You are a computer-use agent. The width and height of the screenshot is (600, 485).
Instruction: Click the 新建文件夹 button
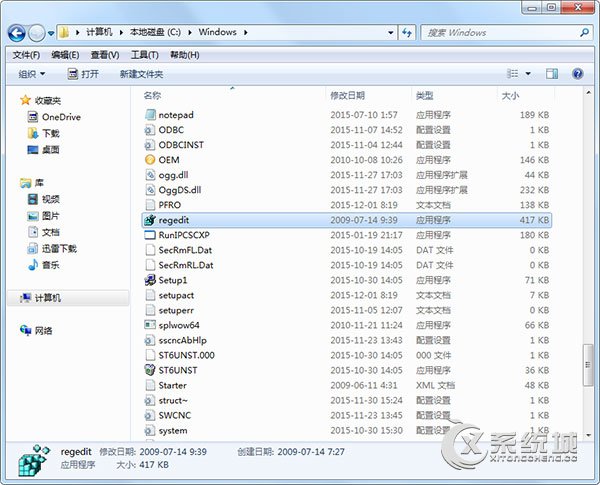tap(142, 74)
